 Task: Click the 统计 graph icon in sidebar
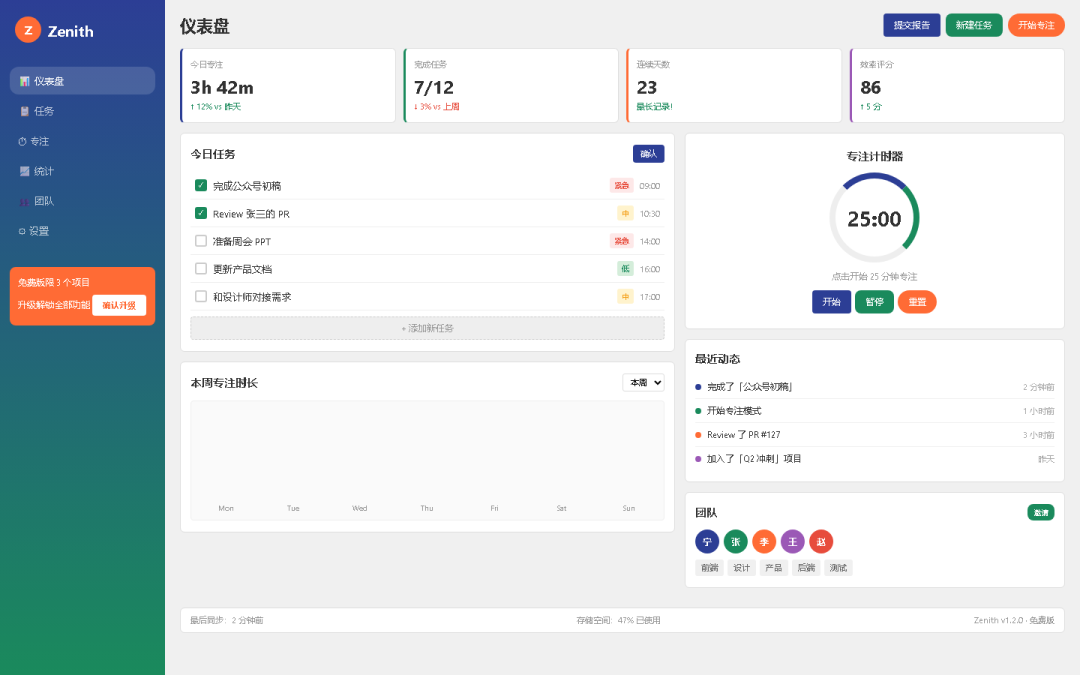pos(25,171)
